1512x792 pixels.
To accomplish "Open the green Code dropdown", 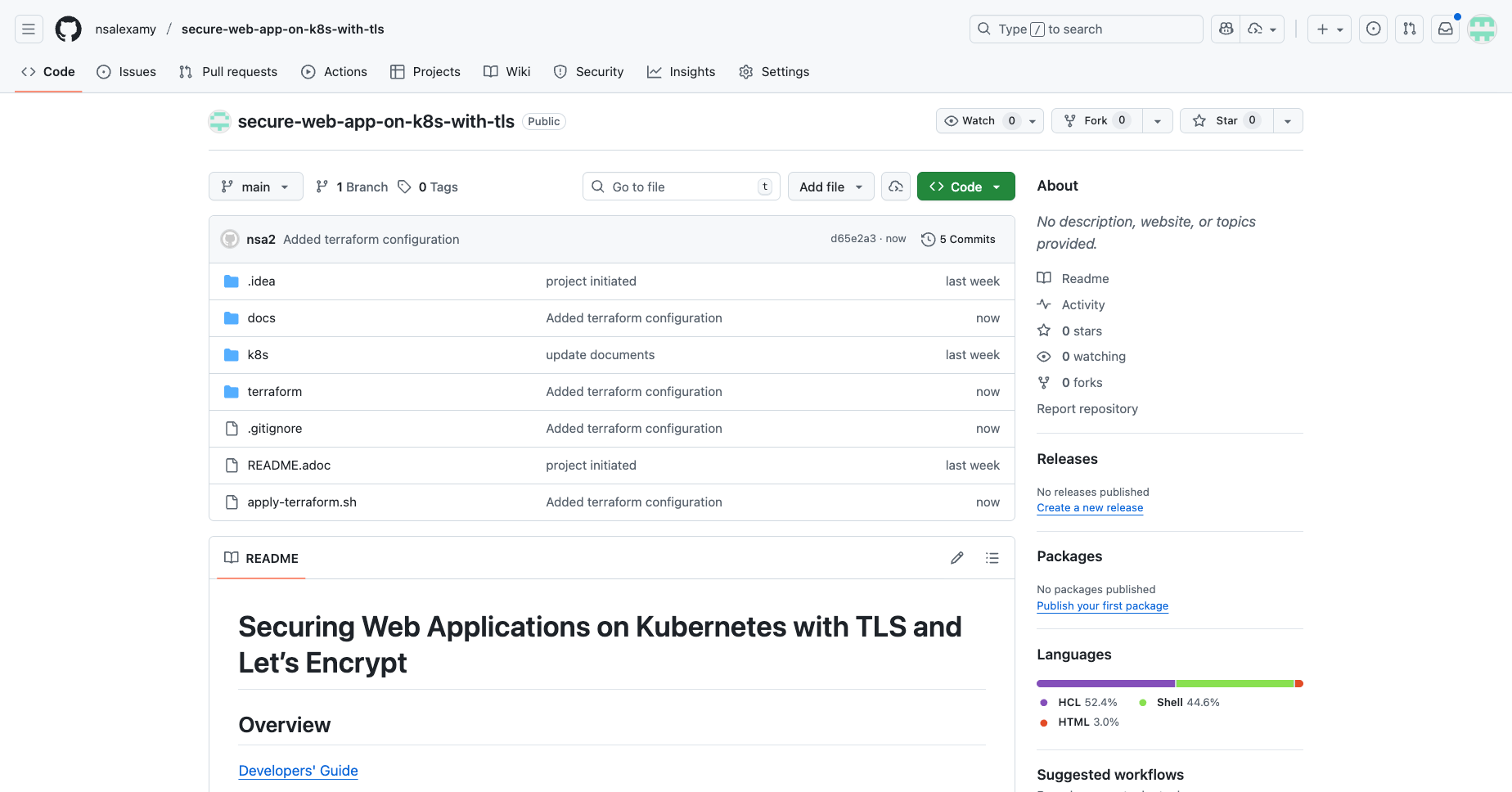I will point(965,186).
